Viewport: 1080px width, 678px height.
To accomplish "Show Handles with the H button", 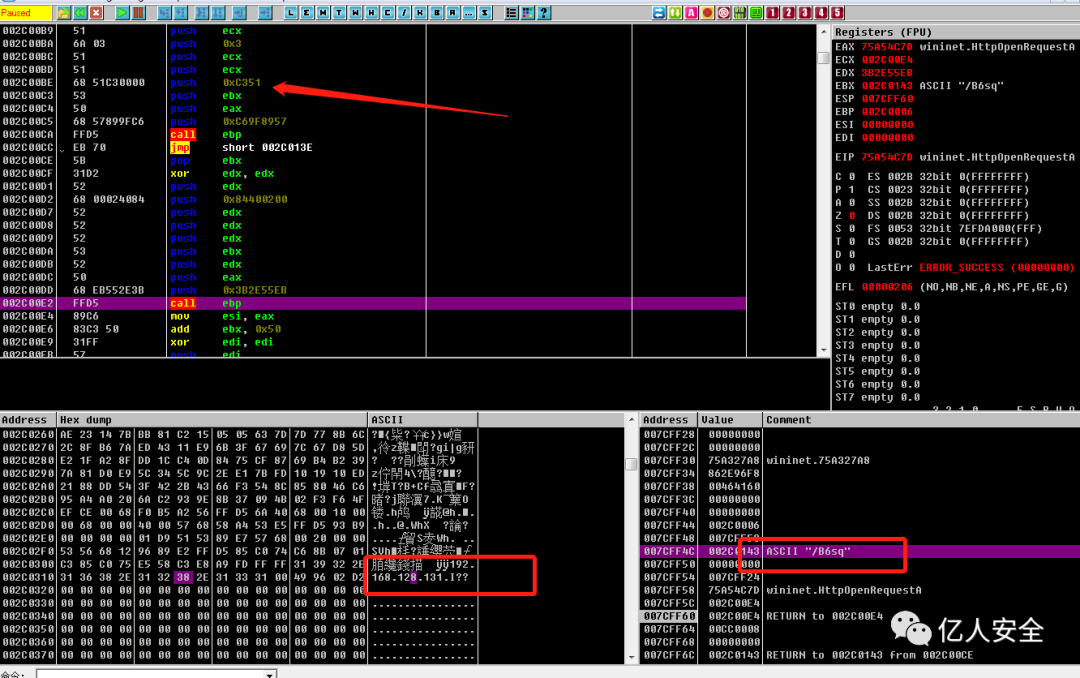I will pos(372,12).
